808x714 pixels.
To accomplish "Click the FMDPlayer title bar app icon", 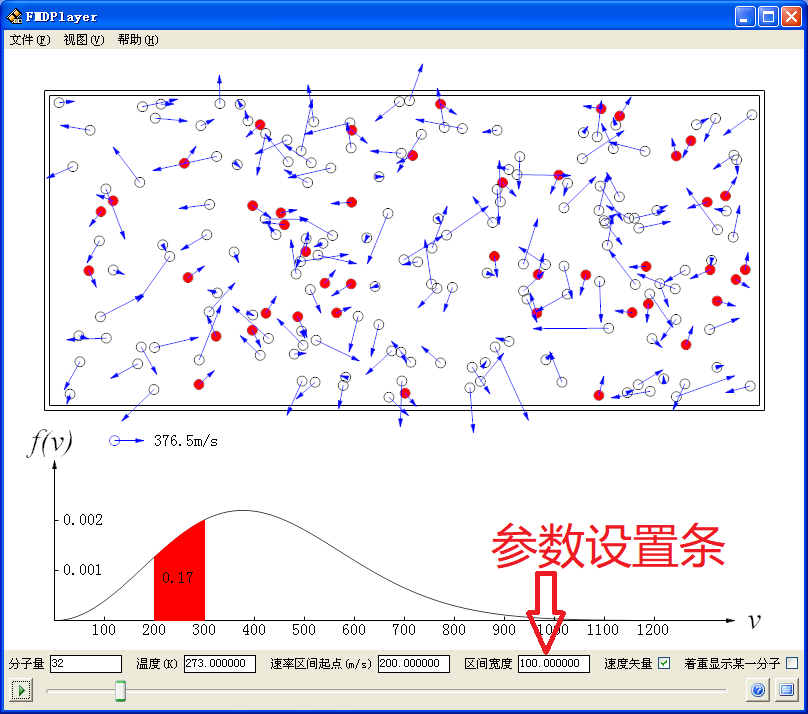I will point(14,16).
